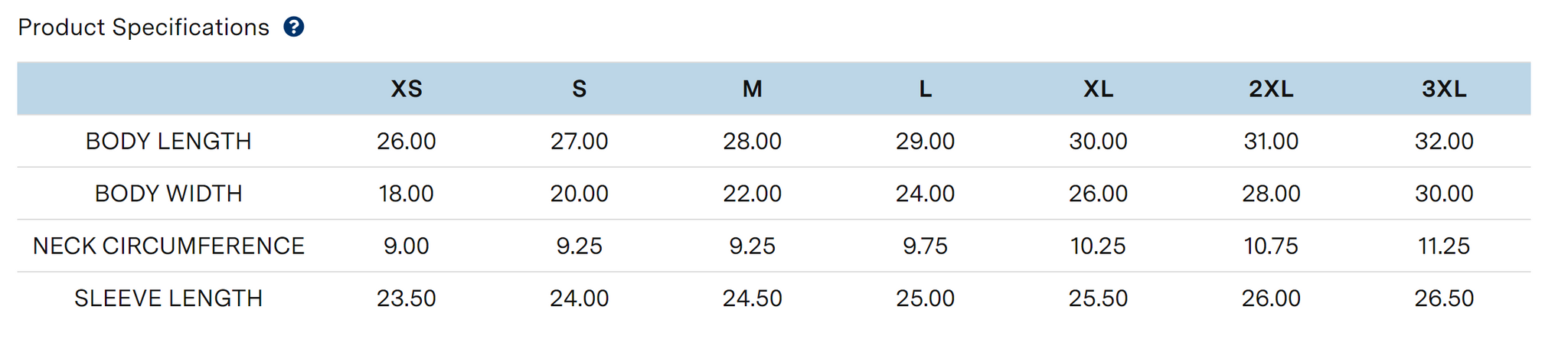
Task: Click the XS body length value 26.00
Action: pyautogui.click(x=407, y=142)
